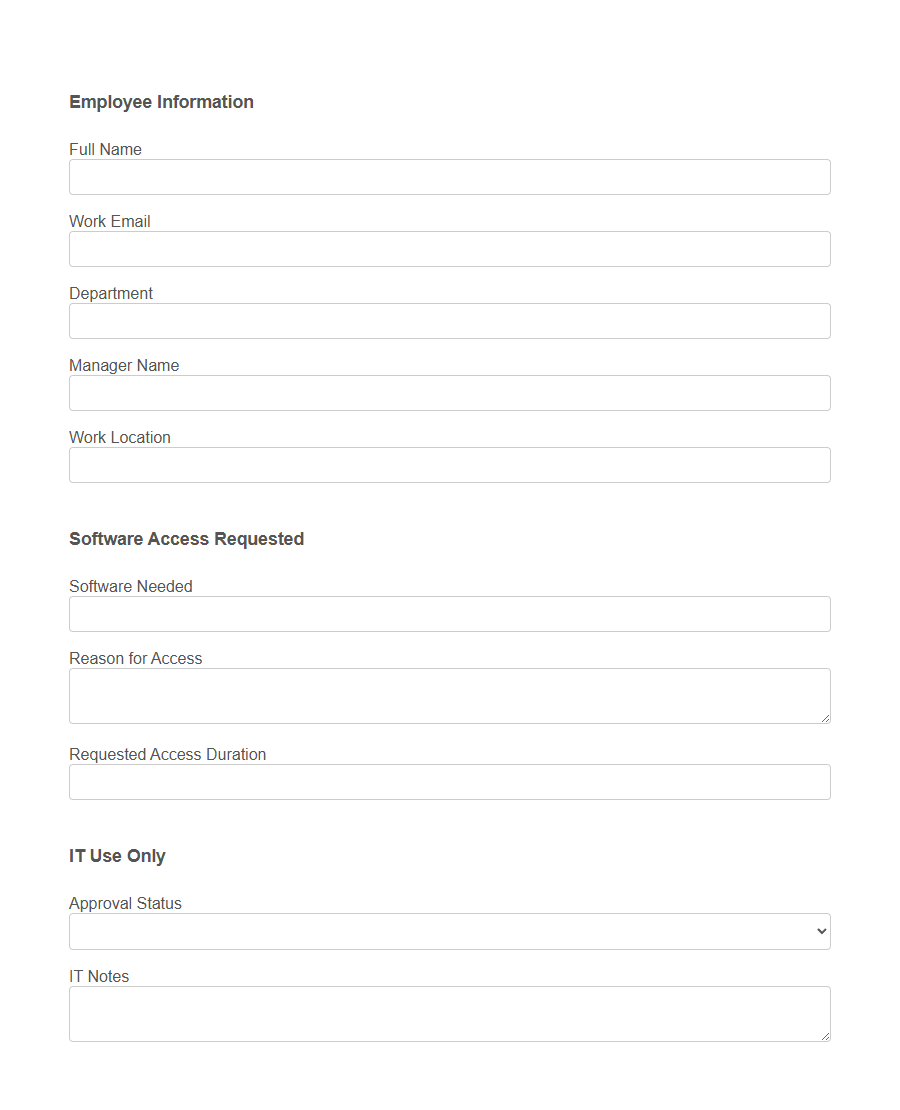
Task: Click inside the Reason for Access textarea
Action: coord(449,695)
